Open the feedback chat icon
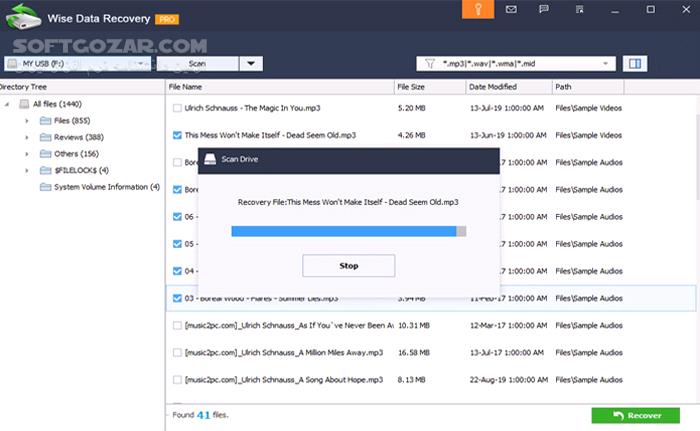 pos(544,9)
